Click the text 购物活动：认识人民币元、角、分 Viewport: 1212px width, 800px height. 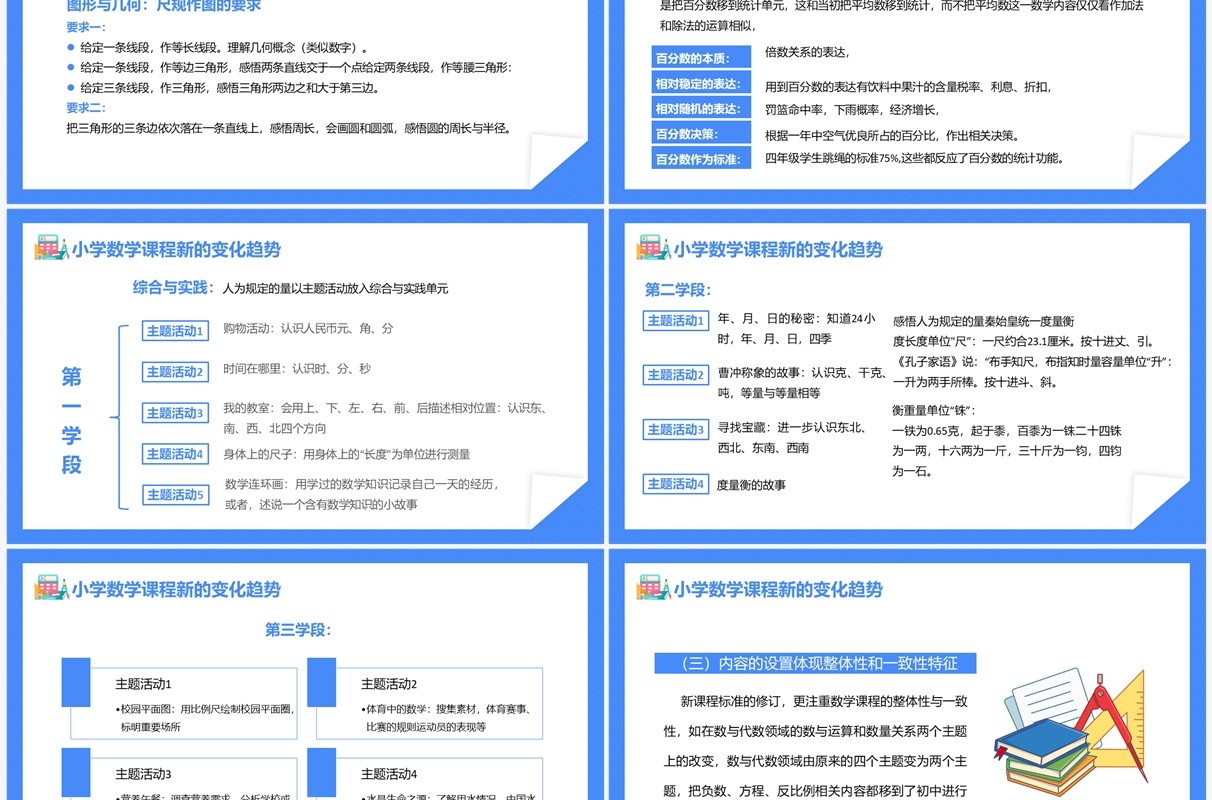(x=308, y=328)
